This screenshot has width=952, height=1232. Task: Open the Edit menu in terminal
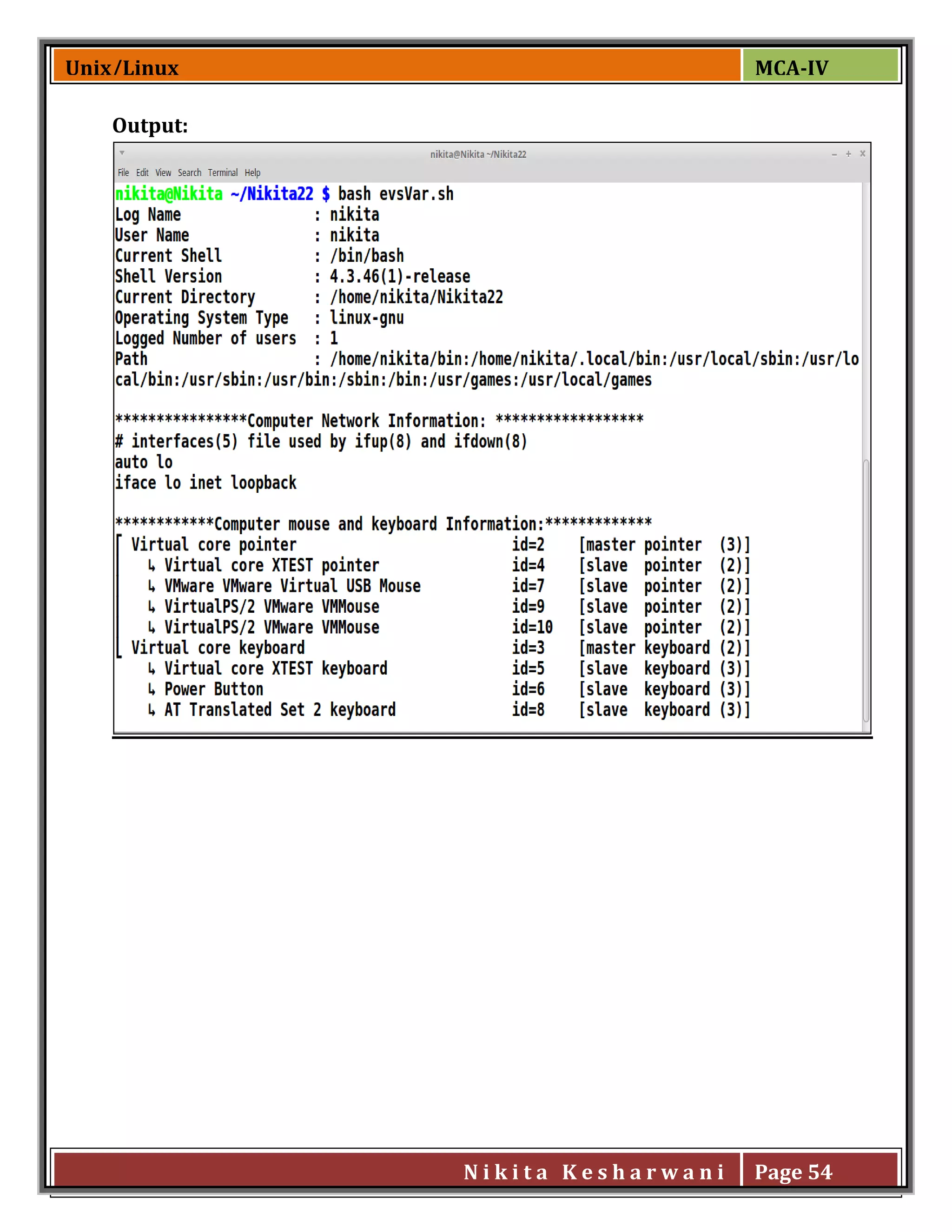point(142,172)
